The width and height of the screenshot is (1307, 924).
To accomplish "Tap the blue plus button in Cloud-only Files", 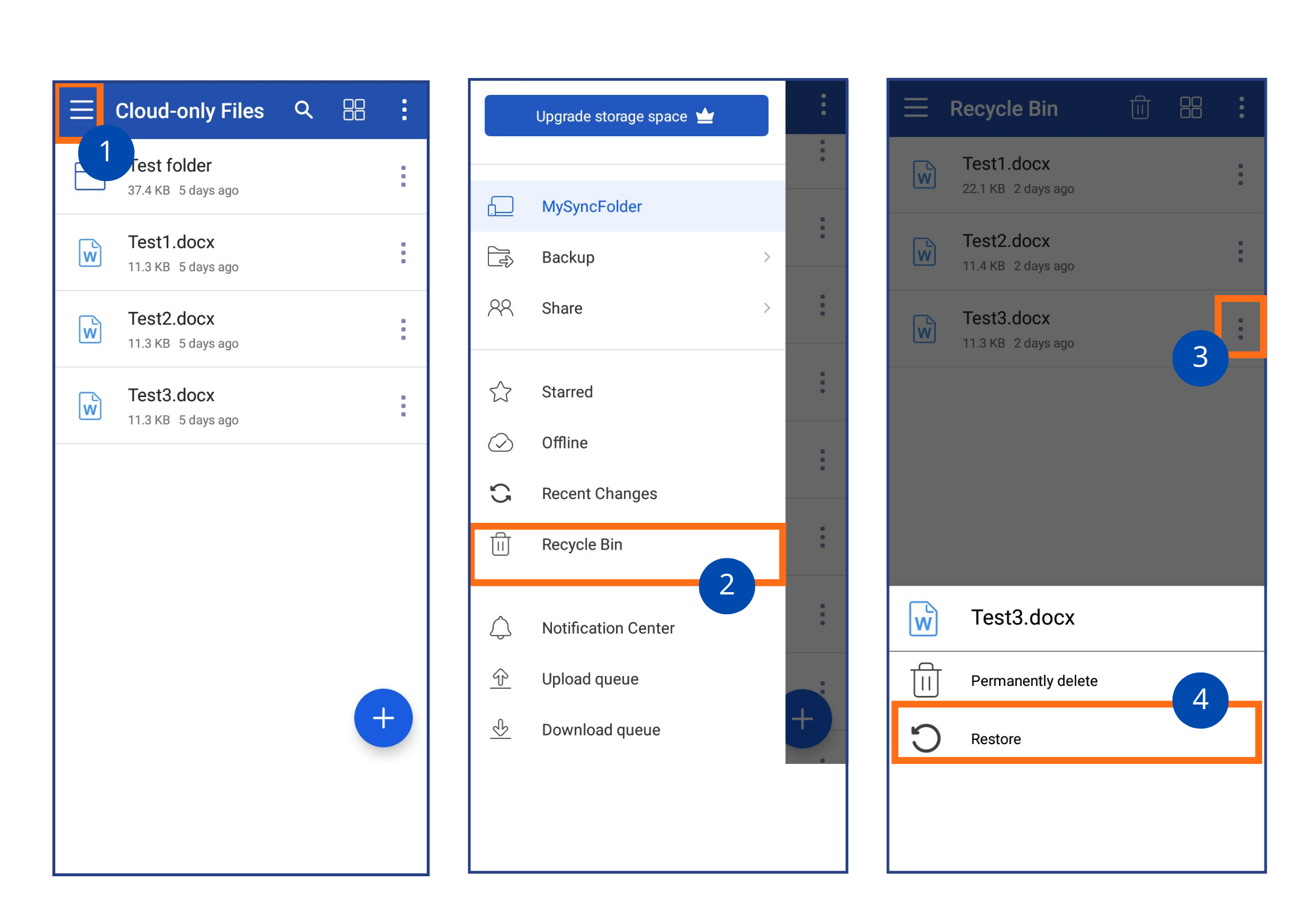I will pyautogui.click(x=383, y=718).
